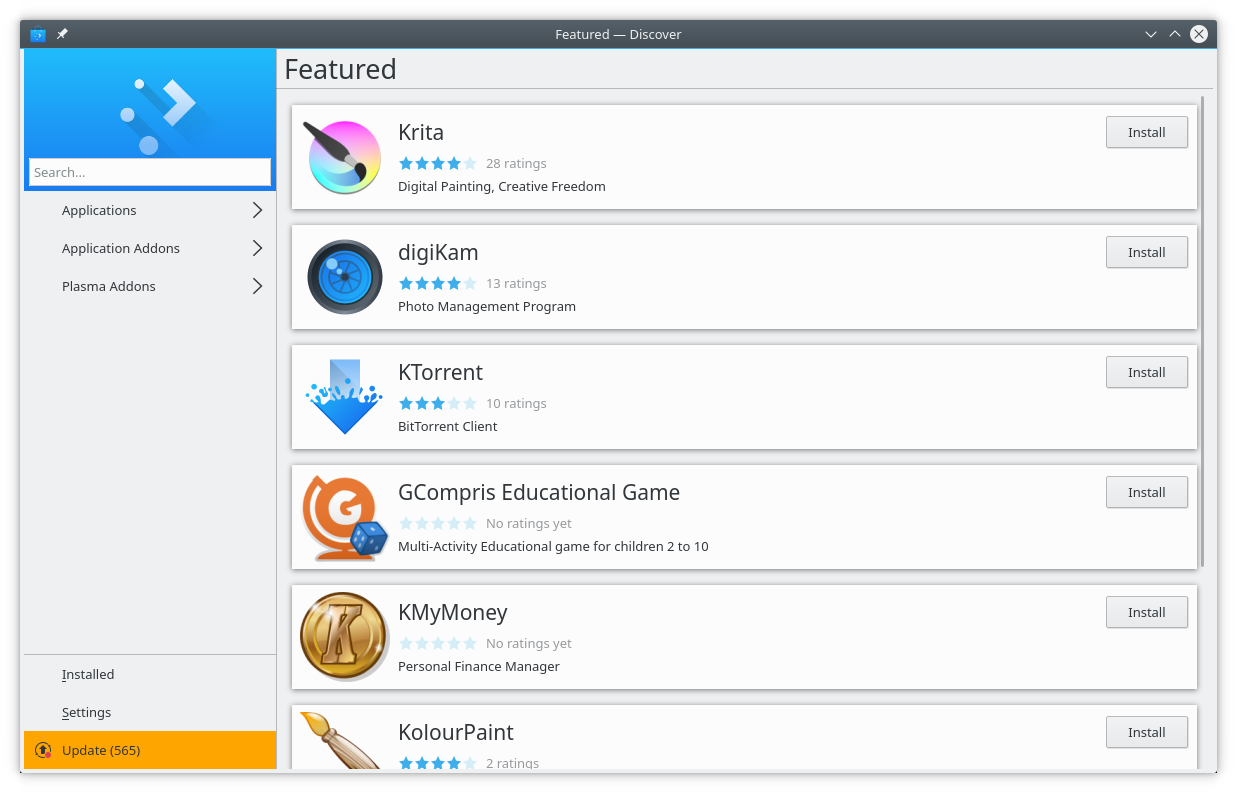
Task: Click the digiKam camera lens icon
Action: pyautogui.click(x=344, y=277)
